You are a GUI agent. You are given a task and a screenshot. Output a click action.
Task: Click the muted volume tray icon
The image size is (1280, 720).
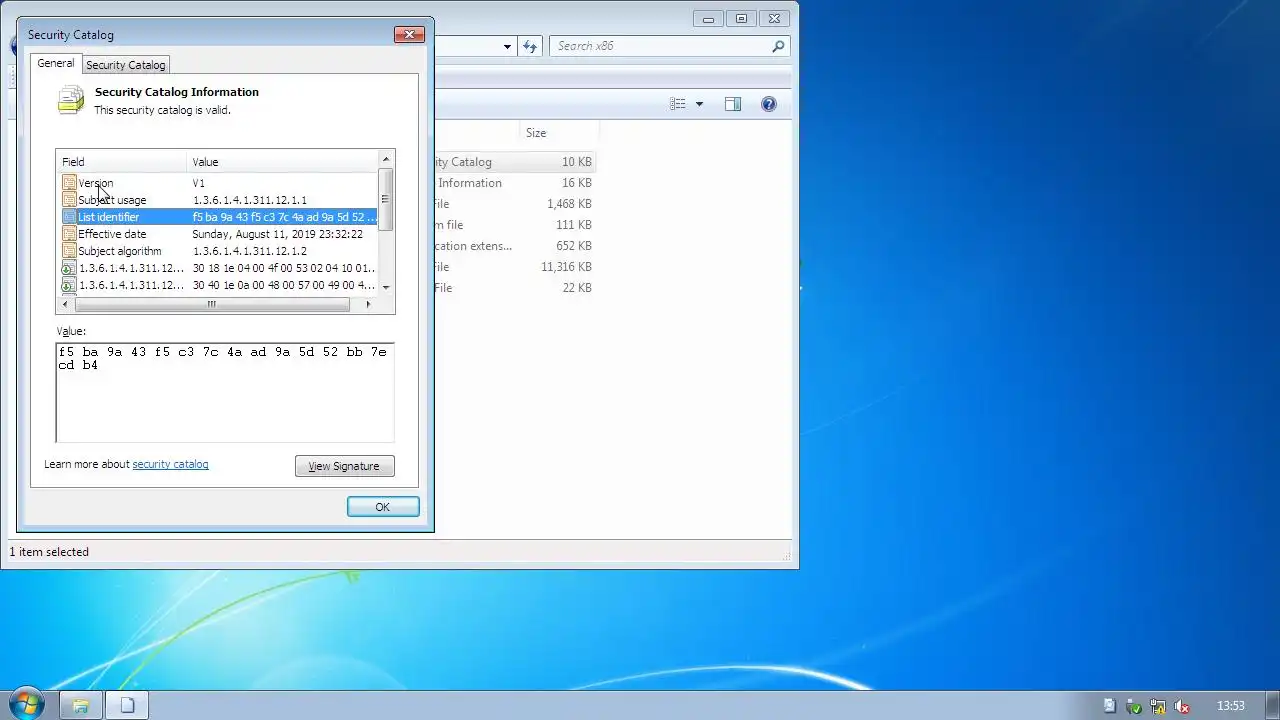[1183, 706]
